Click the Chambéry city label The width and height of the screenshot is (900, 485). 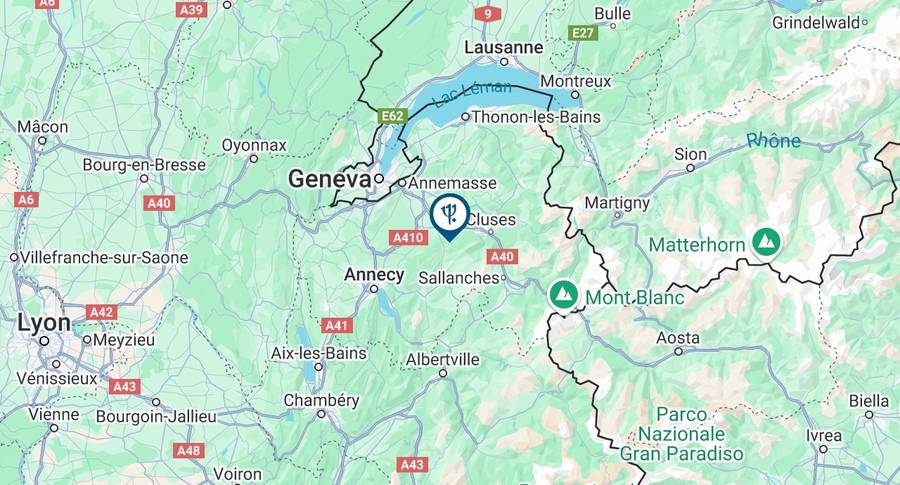[x=321, y=400]
